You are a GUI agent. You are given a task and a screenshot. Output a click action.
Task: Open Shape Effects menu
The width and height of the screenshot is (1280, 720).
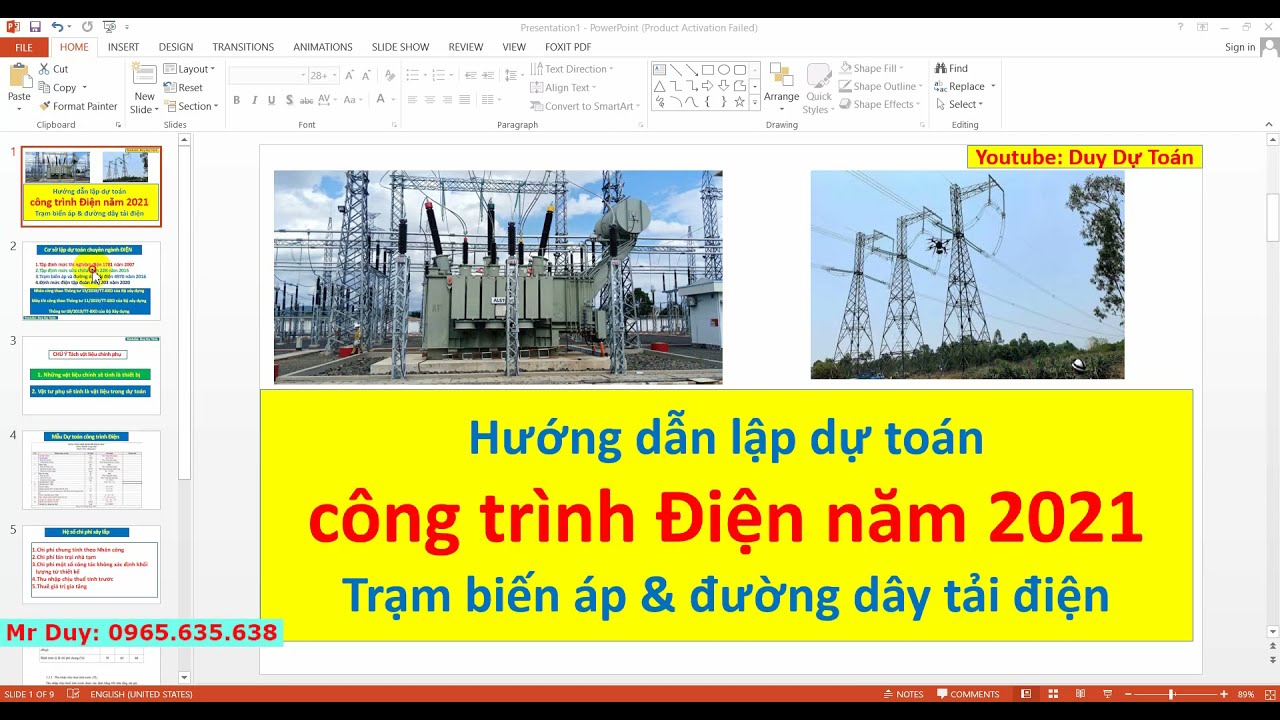coord(879,104)
